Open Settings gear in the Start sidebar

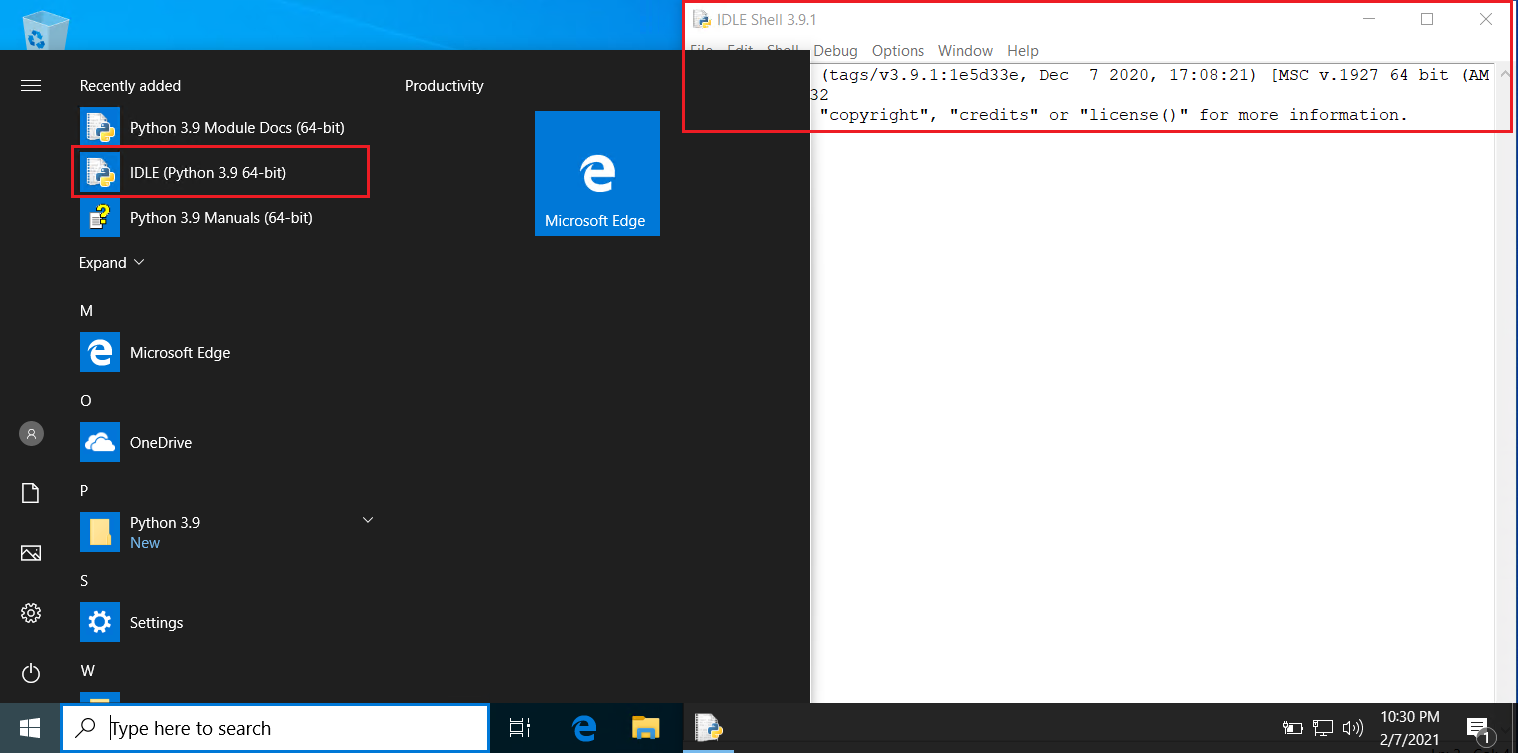[x=31, y=613]
